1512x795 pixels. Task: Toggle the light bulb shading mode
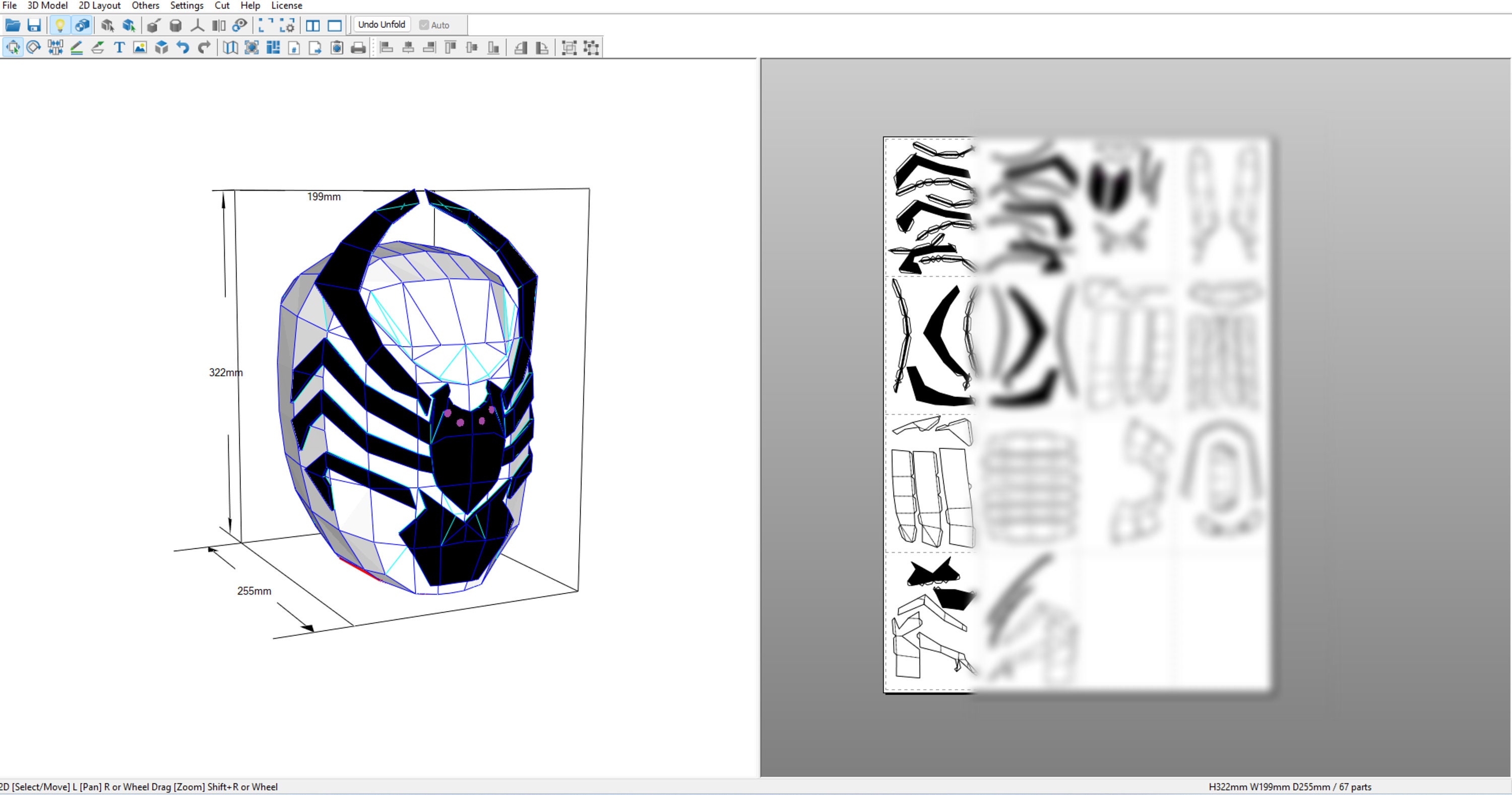[x=61, y=25]
